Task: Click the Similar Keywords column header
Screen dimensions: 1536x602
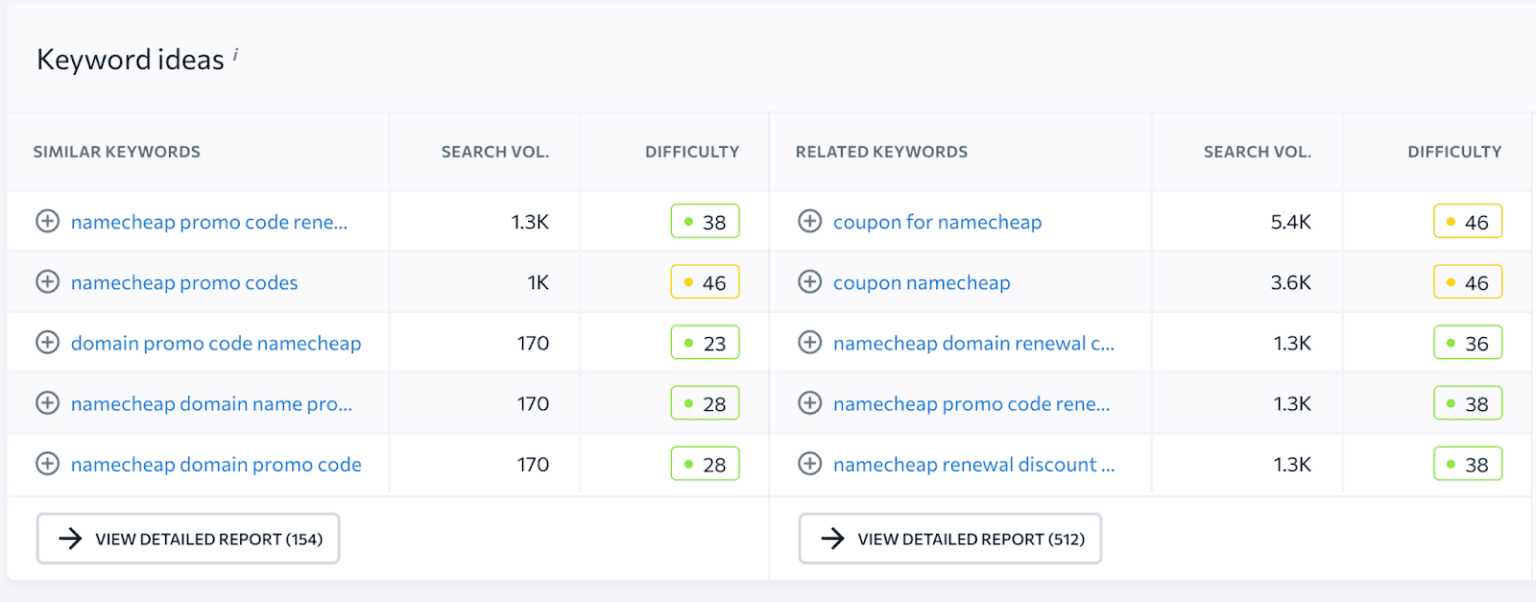Action: (117, 152)
